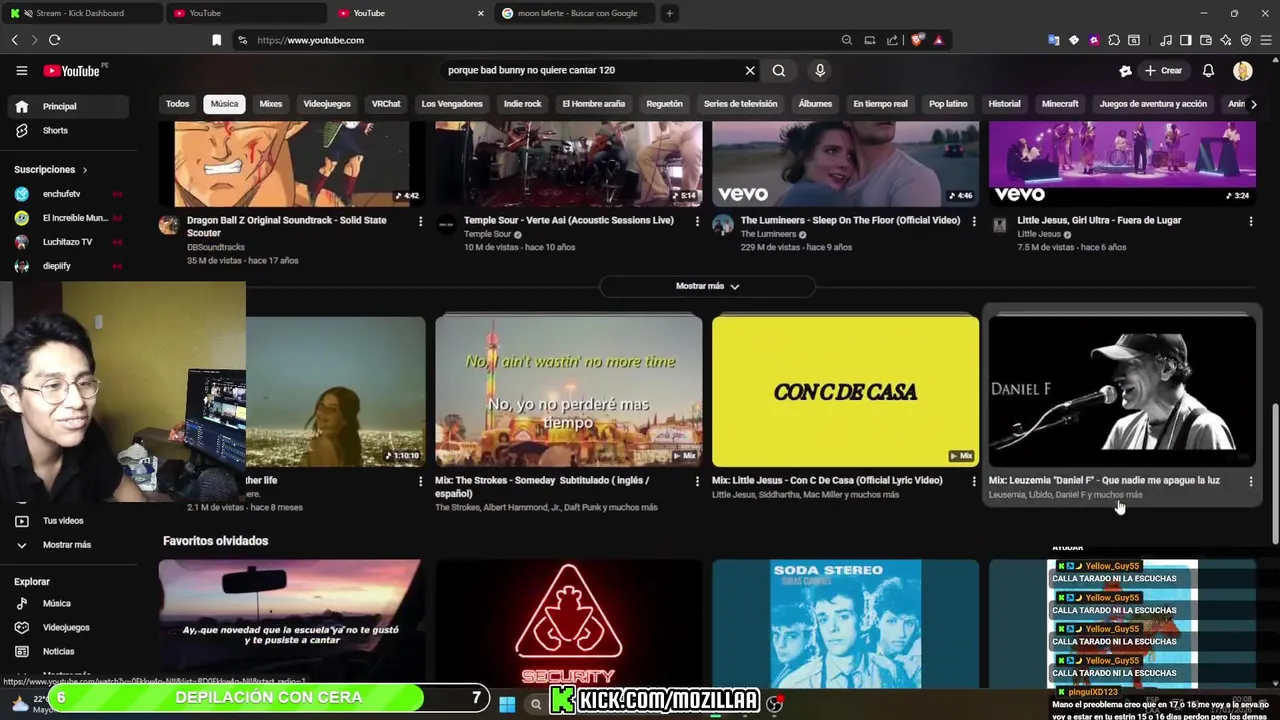1280x720 pixels.
Task: Open the Brave Wallet icon
Action: tap(1206, 40)
